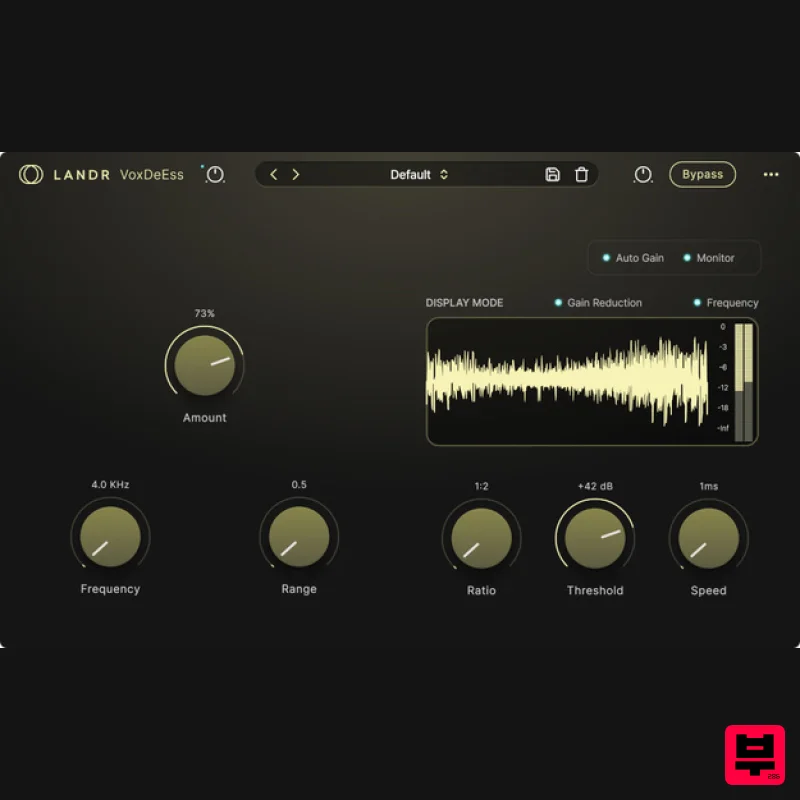Click the Frequency knob

(110, 537)
